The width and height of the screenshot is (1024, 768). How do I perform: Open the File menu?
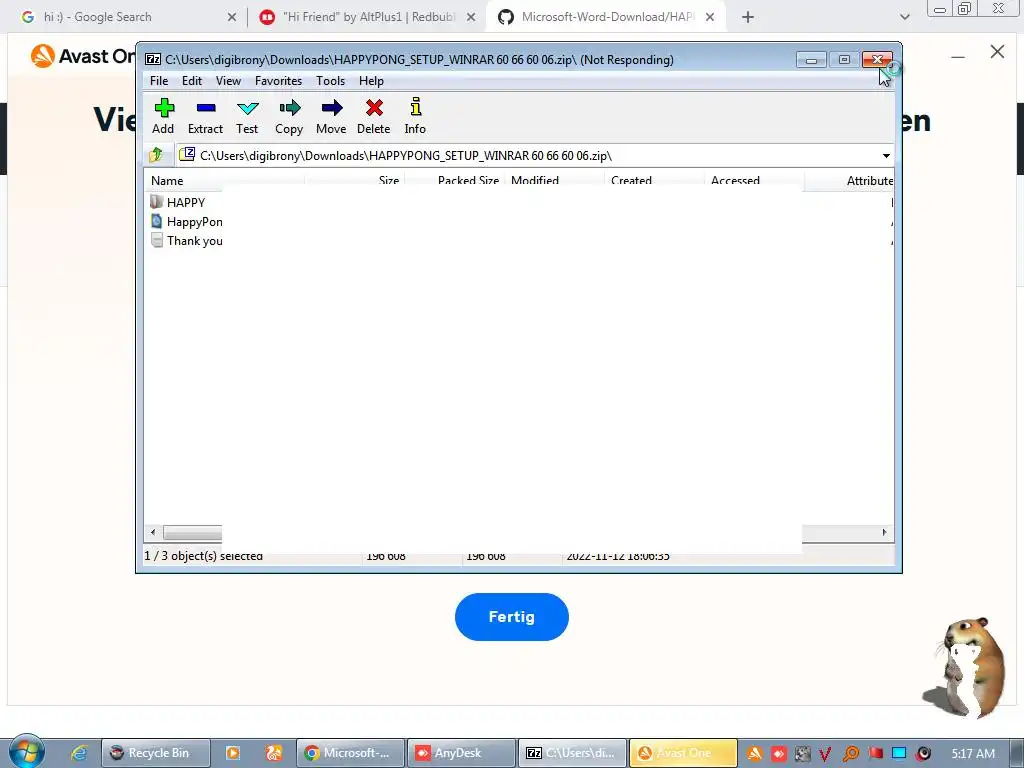159,80
